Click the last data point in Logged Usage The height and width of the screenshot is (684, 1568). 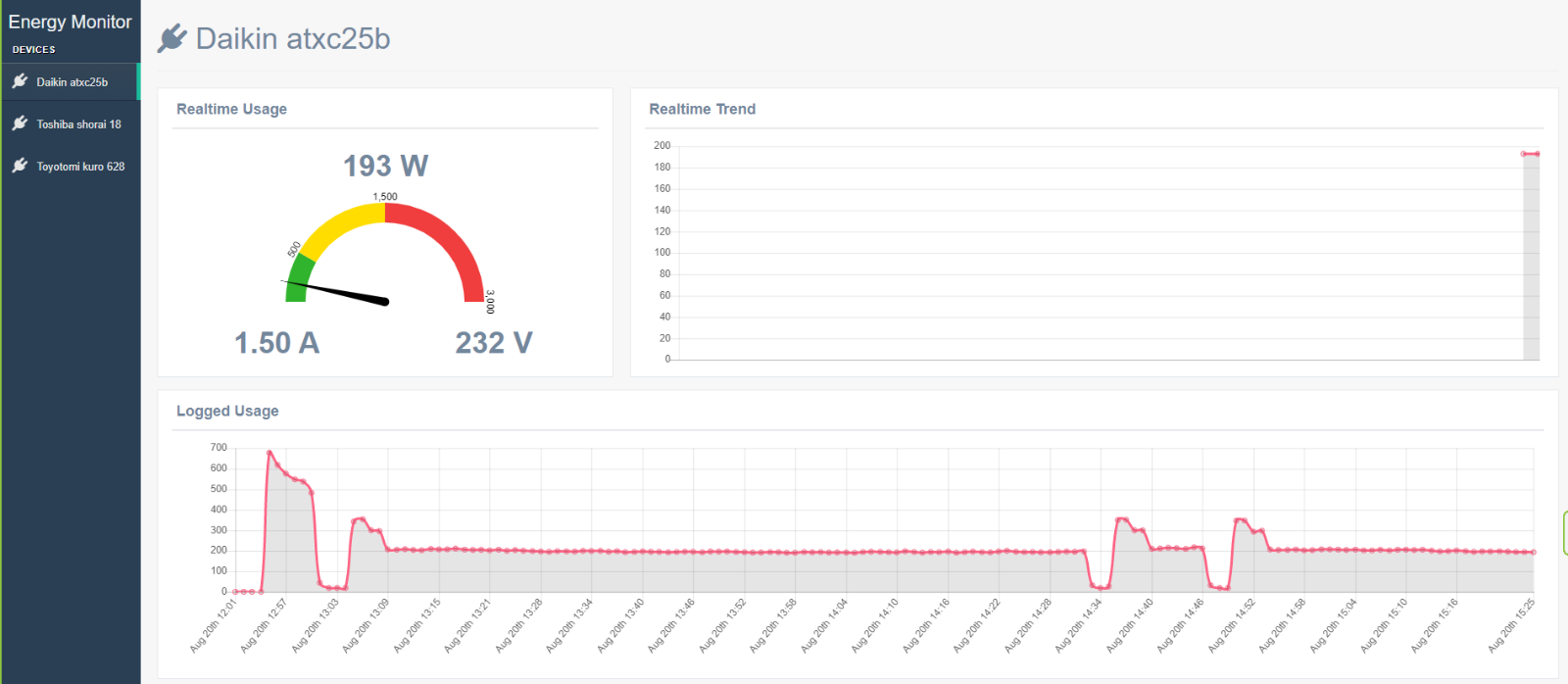pyautogui.click(x=1534, y=552)
